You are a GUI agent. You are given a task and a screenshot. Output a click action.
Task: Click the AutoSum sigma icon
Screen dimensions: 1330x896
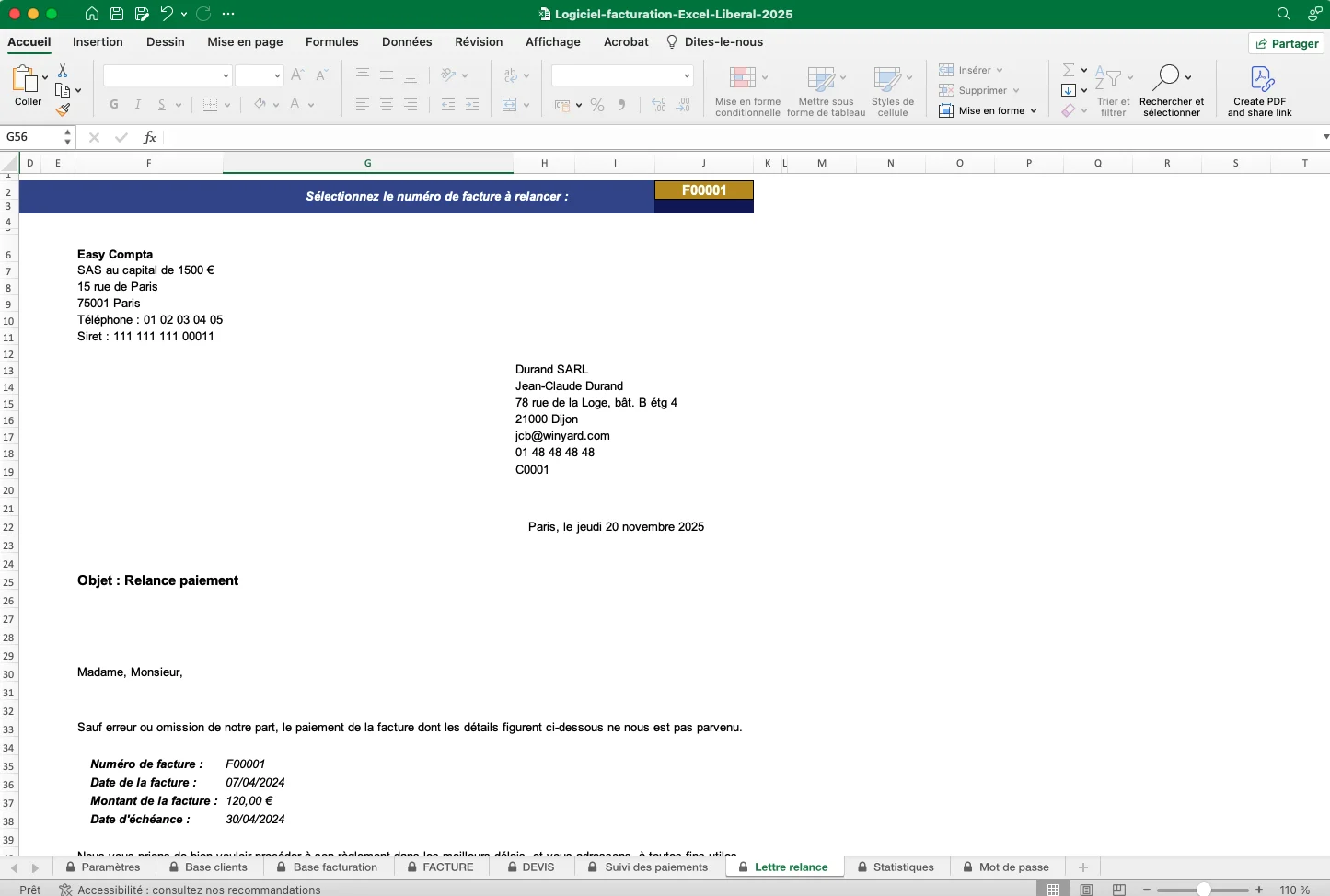pos(1068,70)
